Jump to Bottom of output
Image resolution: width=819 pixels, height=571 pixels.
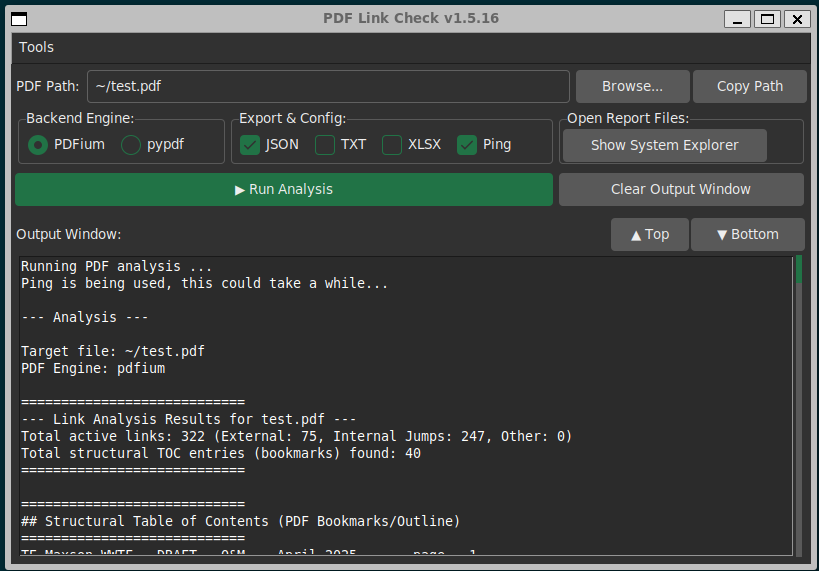(747, 235)
